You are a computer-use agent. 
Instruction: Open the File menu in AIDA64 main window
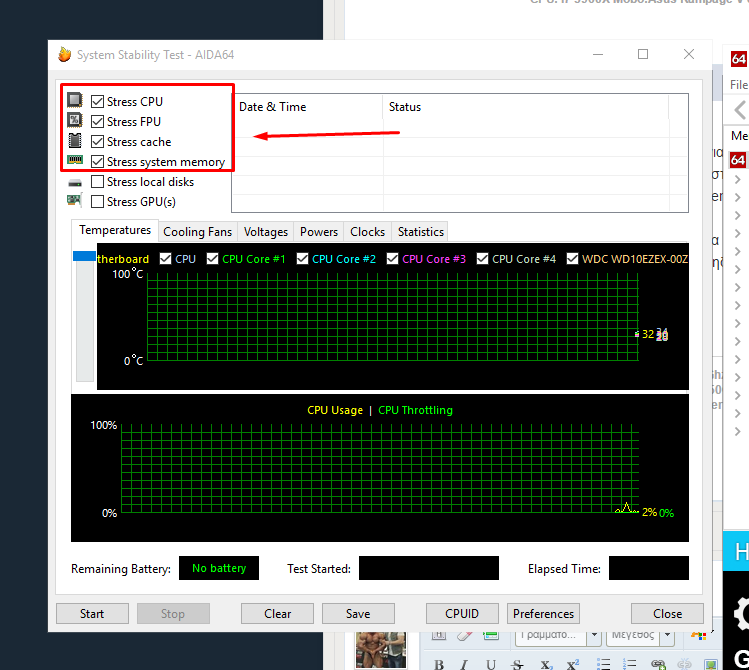coord(739,85)
